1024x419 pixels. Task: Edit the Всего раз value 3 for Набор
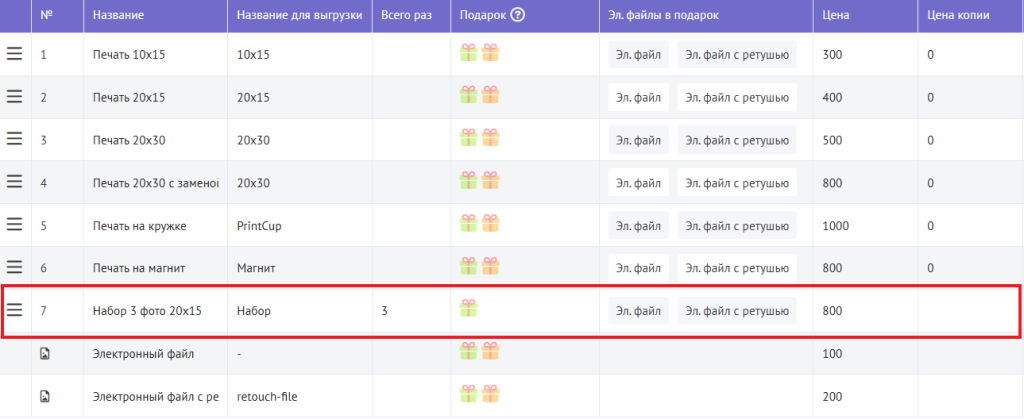point(385,311)
